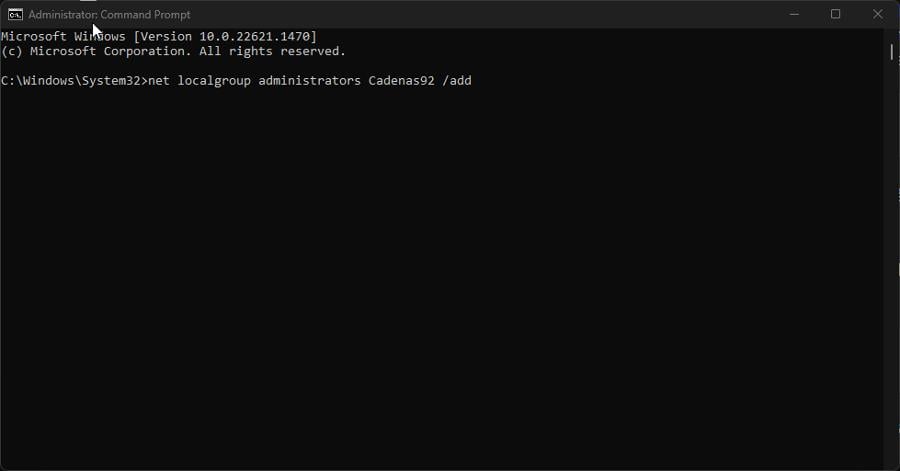
Task: Click the blank console area below the command
Action: [440, 280]
